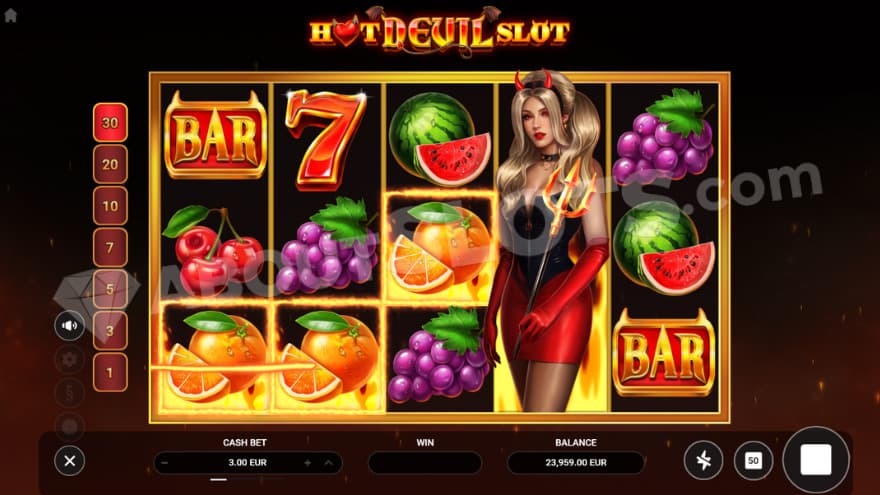Decrease cash bet with minus
This screenshot has height=495, width=880.
[x=164, y=463]
